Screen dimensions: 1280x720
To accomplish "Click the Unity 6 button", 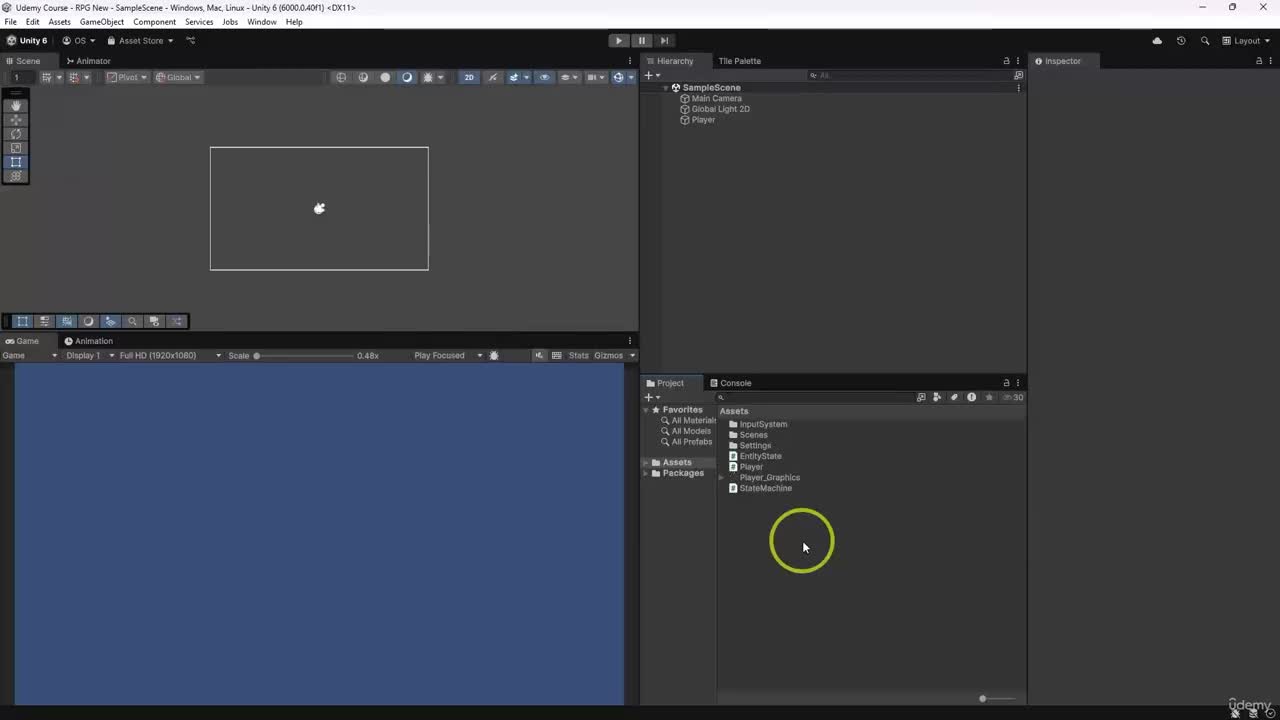I will pyautogui.click(x=27, y=41).
